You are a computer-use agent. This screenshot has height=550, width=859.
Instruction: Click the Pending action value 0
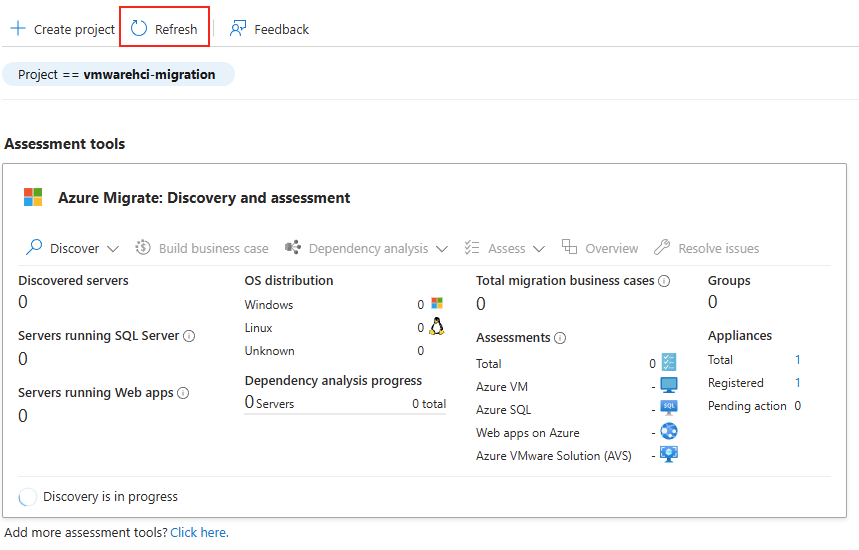(798, 406)
